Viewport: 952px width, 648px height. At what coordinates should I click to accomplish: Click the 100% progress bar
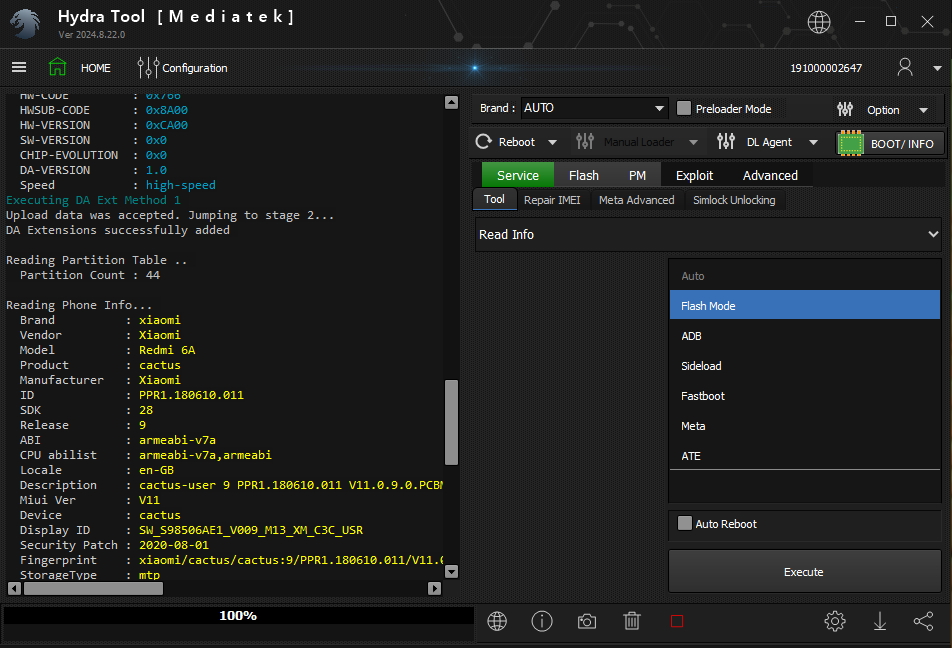pos(238,616)
